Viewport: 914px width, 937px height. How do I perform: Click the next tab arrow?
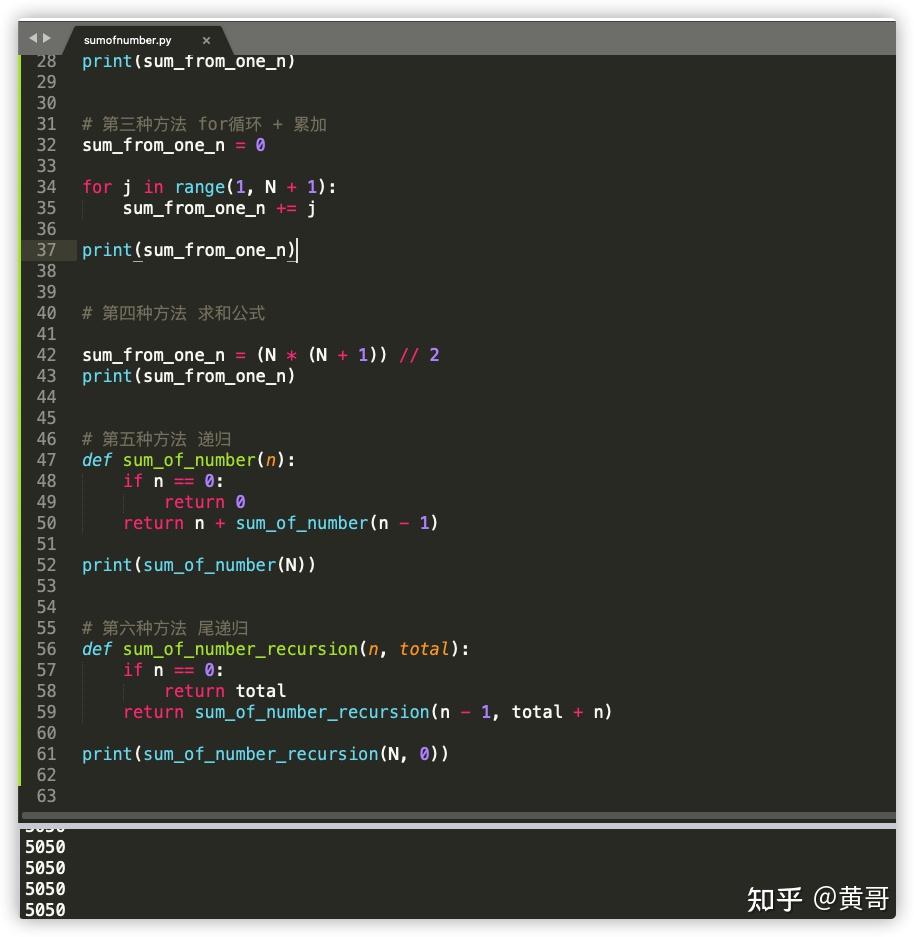47,38
